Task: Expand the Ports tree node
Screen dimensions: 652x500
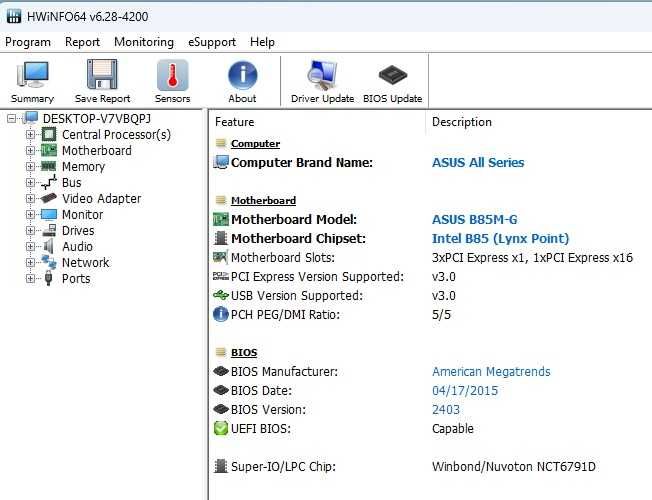Action: click(x=30, y=278)
